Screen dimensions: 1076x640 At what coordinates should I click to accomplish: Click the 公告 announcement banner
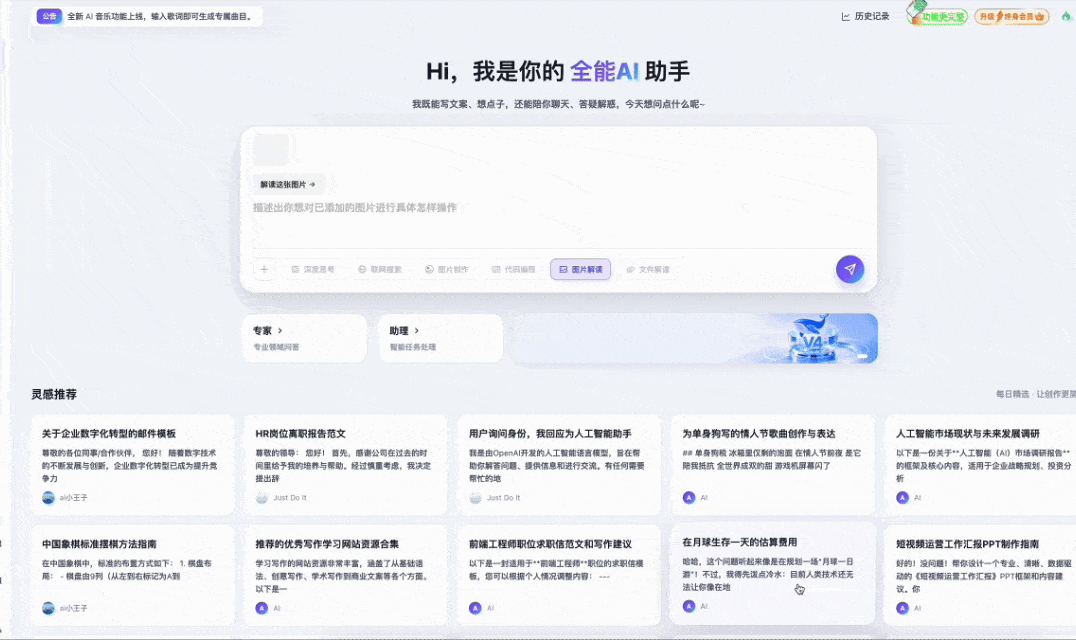[x=147, y=16]
